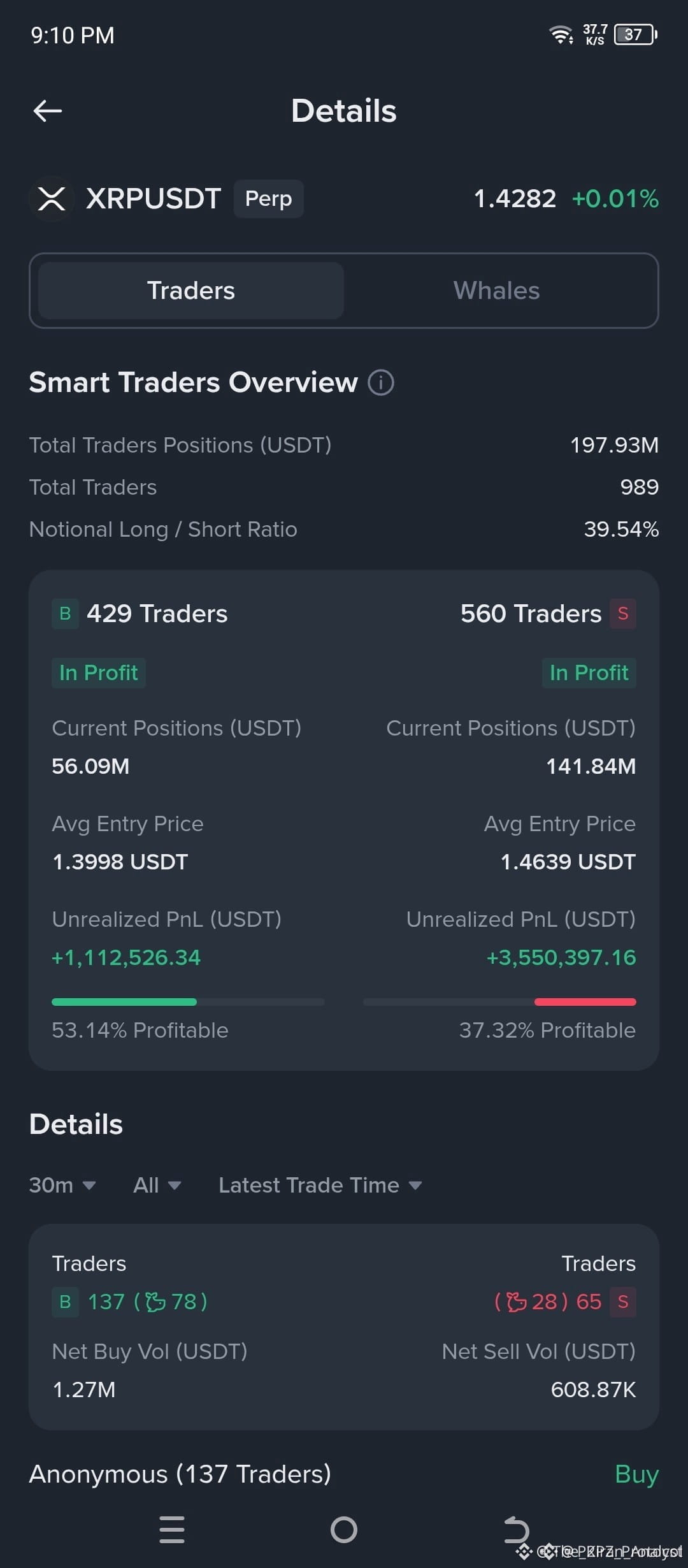This screenshot has width=688, height=1568.
Task: Switch to the Traders tab
Action: coord(191,291)
